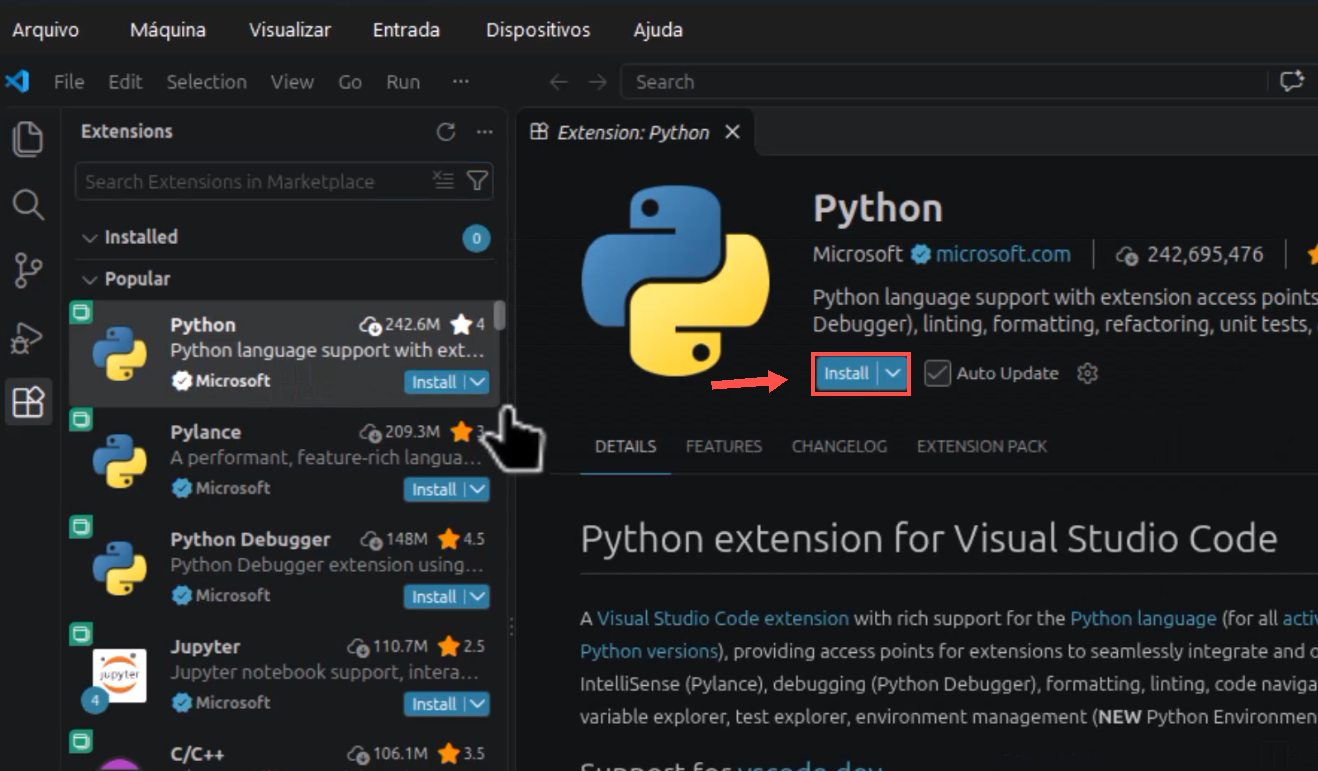Open the filter extensions funnel icon

click(x=478, y=181)
